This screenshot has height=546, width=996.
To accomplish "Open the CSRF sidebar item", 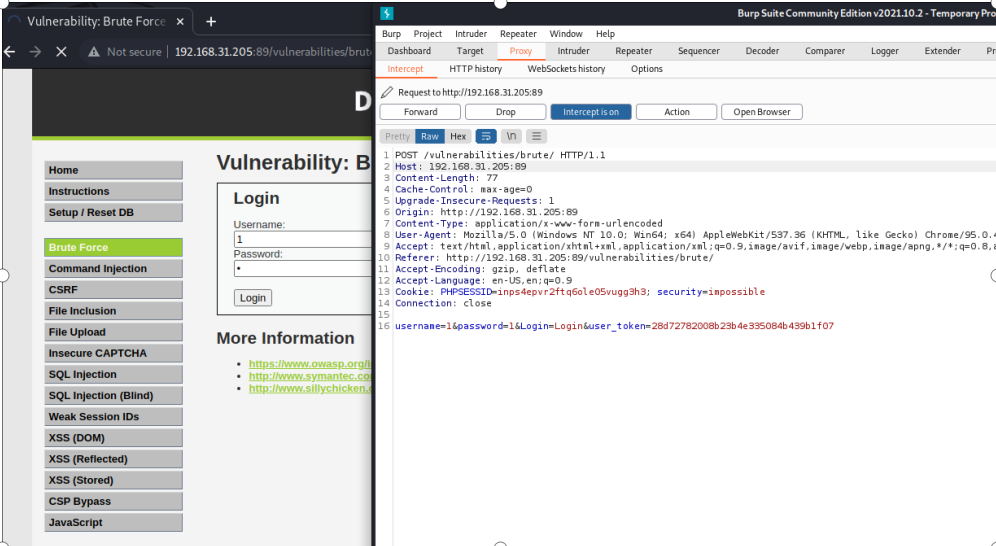I will point(114,290).
